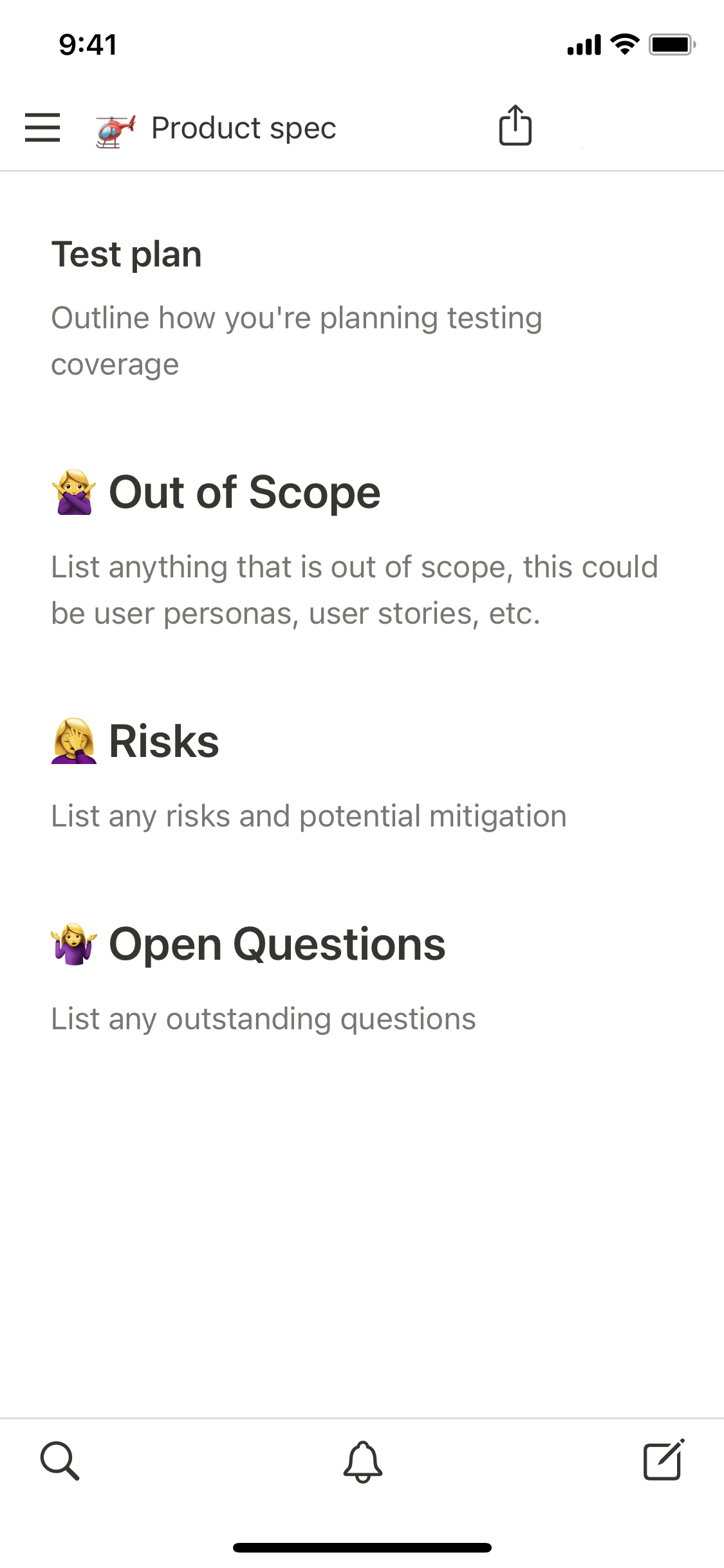Image resolution: width=724 pixels, height=1568 pixels.
Task: Edit 'List any risks and potential mitigation' text
Action: [x=309, y=816]
